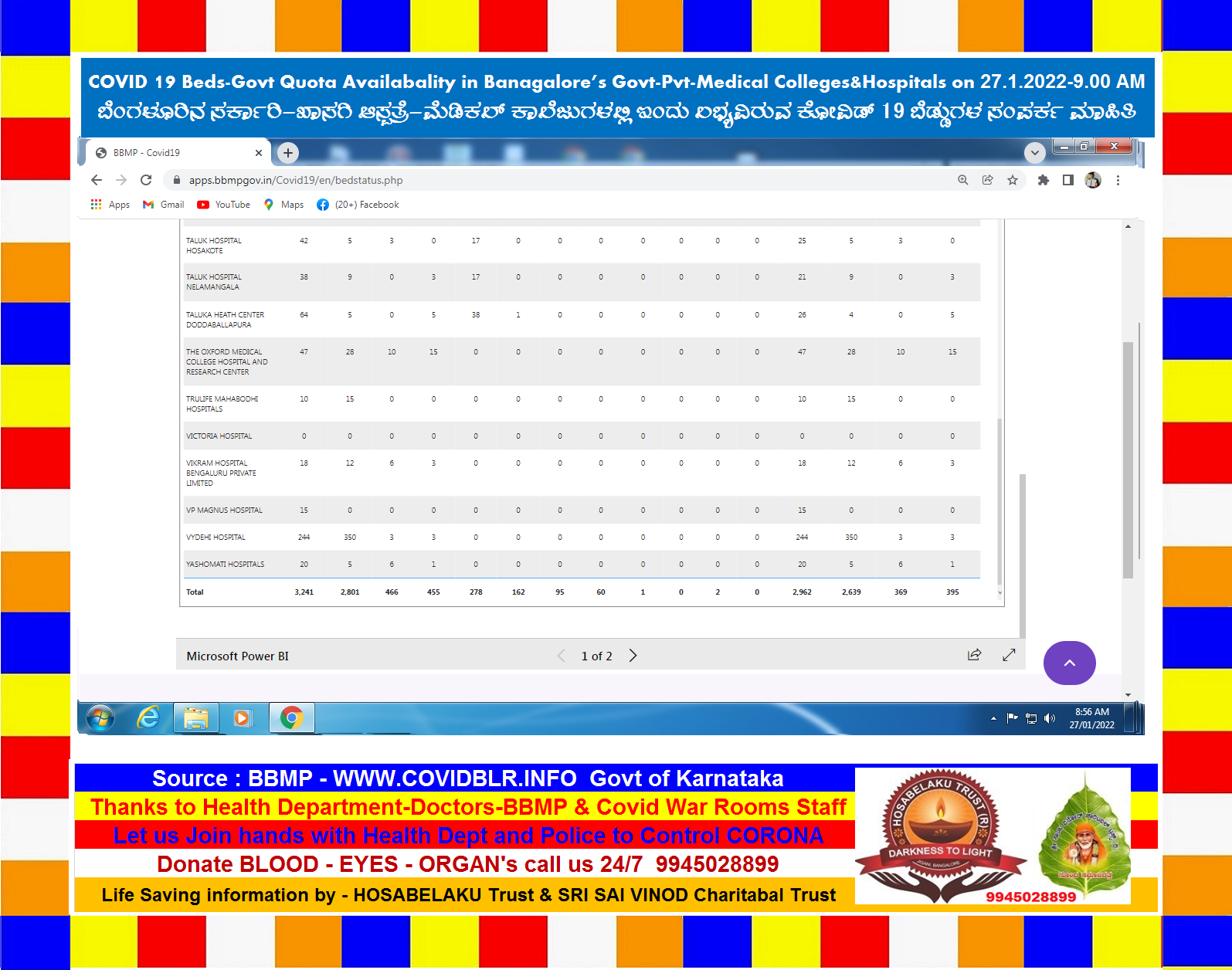The image size is (1232, 970).
Task: Click network tray icon
Action: tap(1031, 718)
